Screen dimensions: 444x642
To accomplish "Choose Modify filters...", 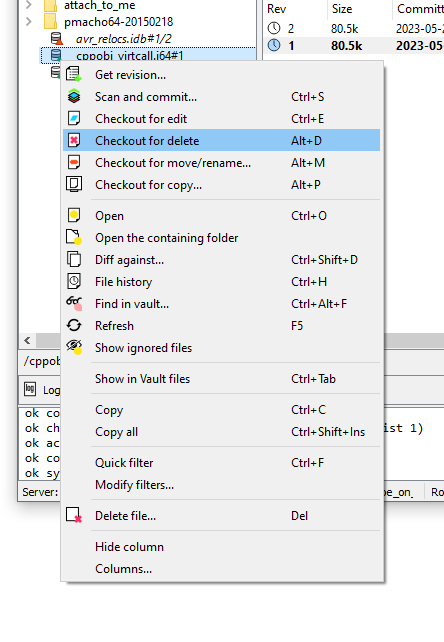I will (222, 485).
